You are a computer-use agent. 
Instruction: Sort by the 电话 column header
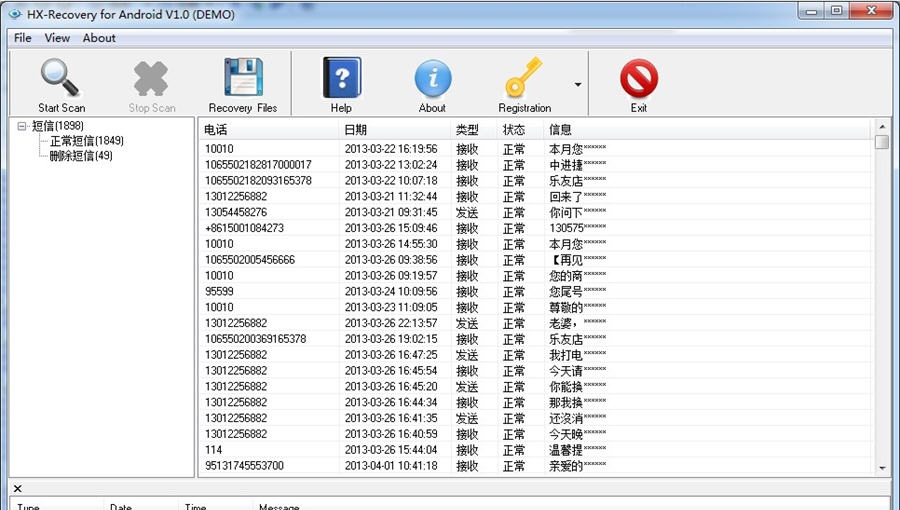[x=269, y=130]
